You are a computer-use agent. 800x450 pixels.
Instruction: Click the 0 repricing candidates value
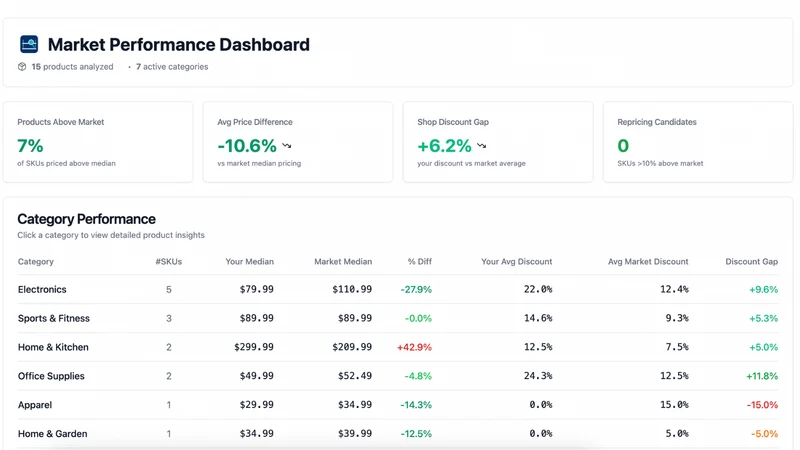click(x=623, y=146)
